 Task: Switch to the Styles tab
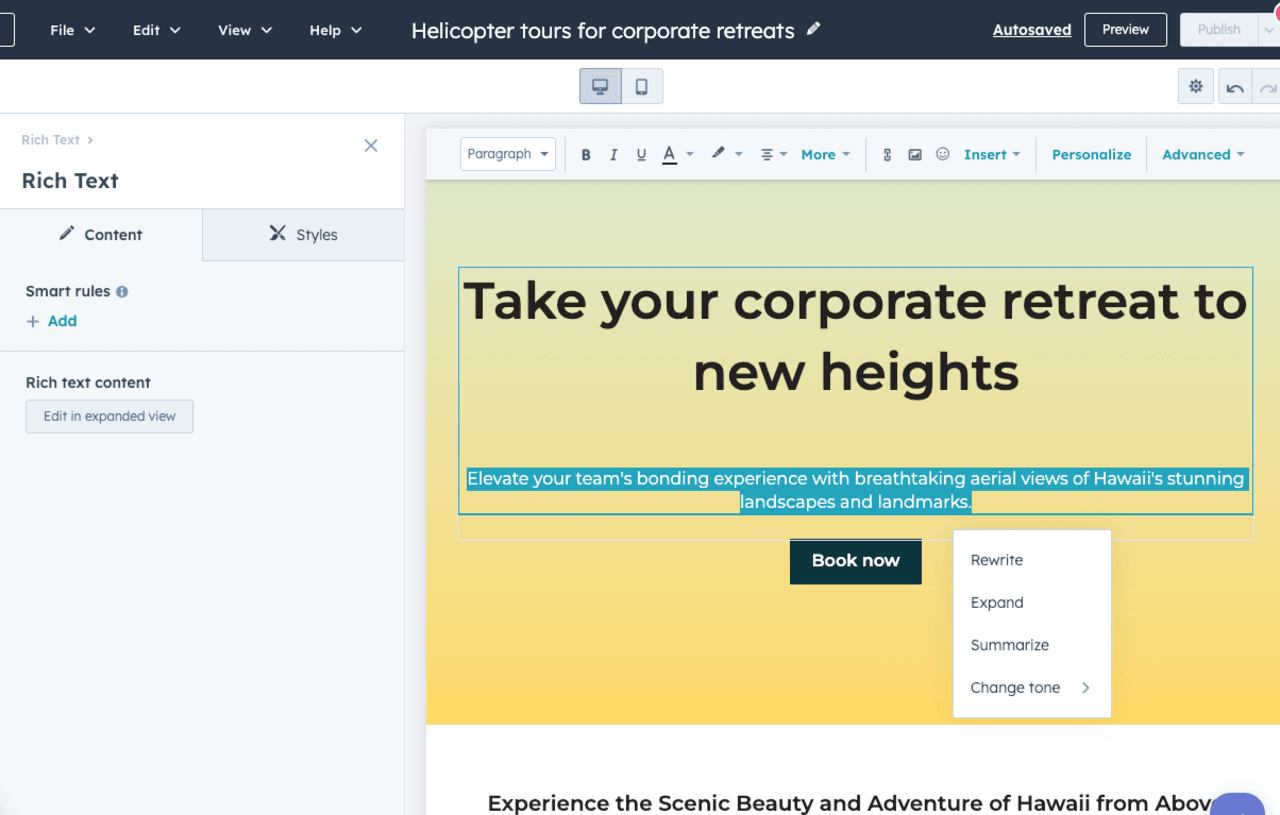pos(304,235)
